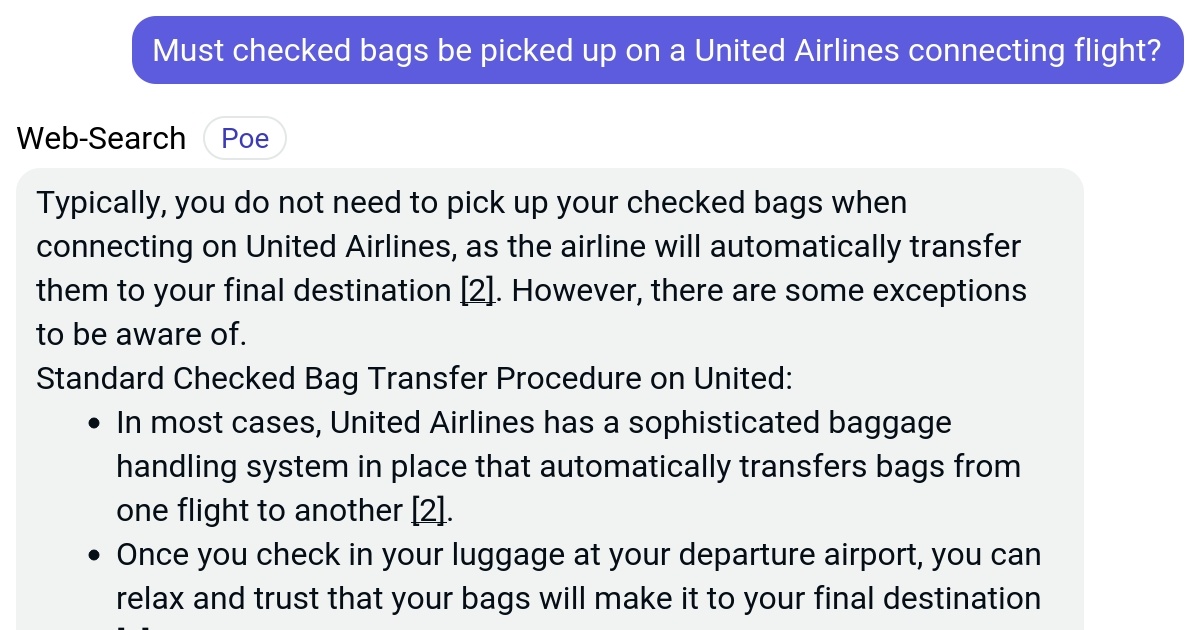
Task: Click the bullet marker beside the first list item
Action: tap(94, 420)
